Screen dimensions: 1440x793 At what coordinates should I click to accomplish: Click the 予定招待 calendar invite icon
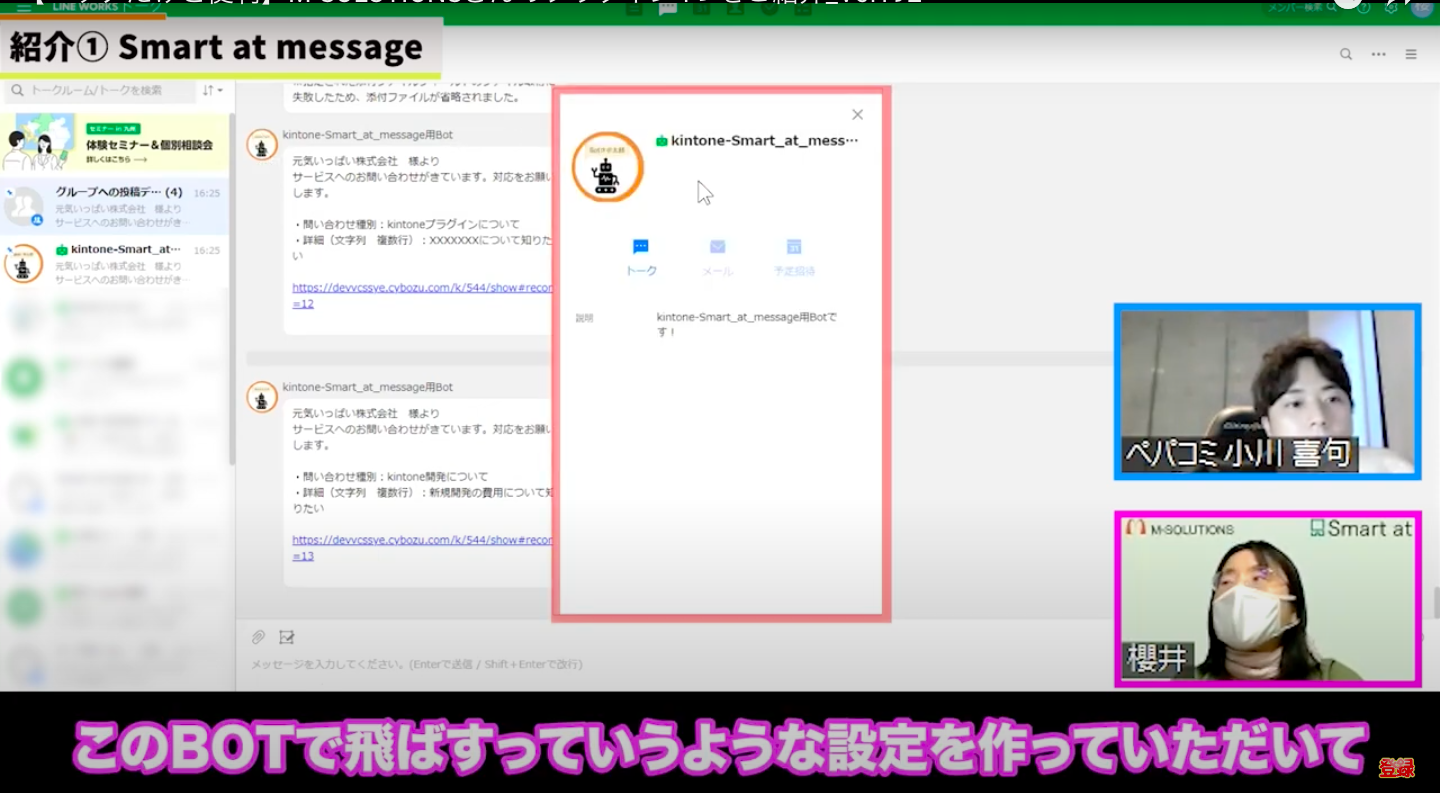(x=794, y=248)
